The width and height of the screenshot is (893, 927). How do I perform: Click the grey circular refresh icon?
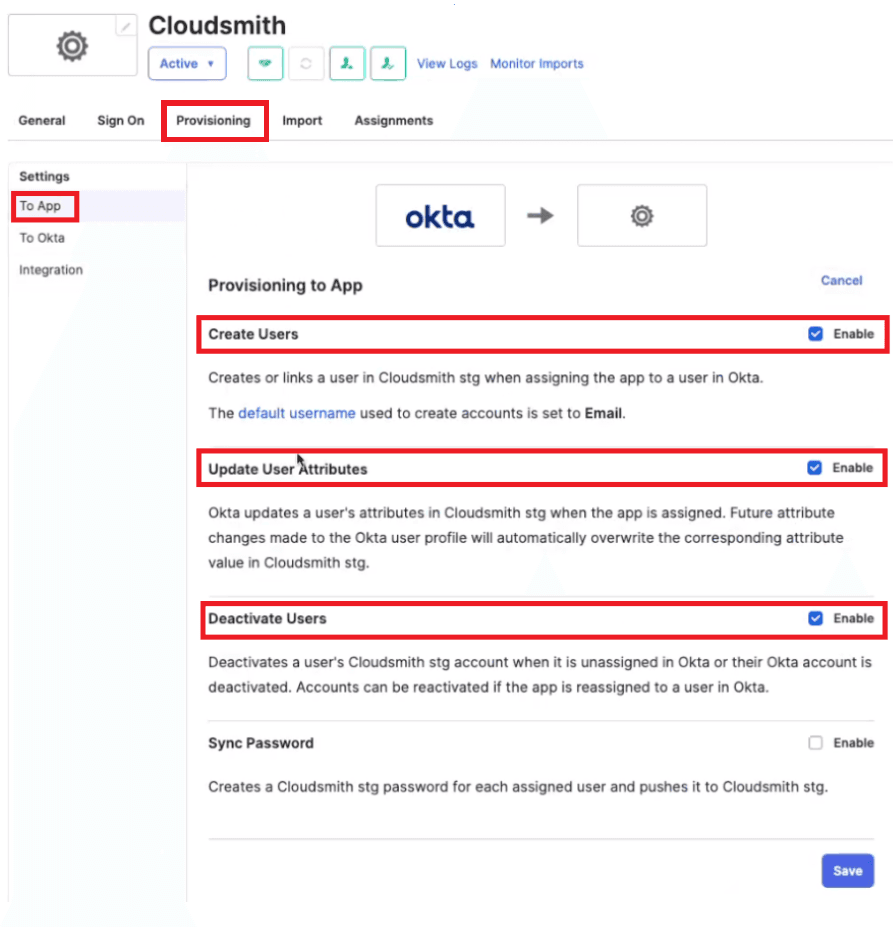tap(306, 63)
